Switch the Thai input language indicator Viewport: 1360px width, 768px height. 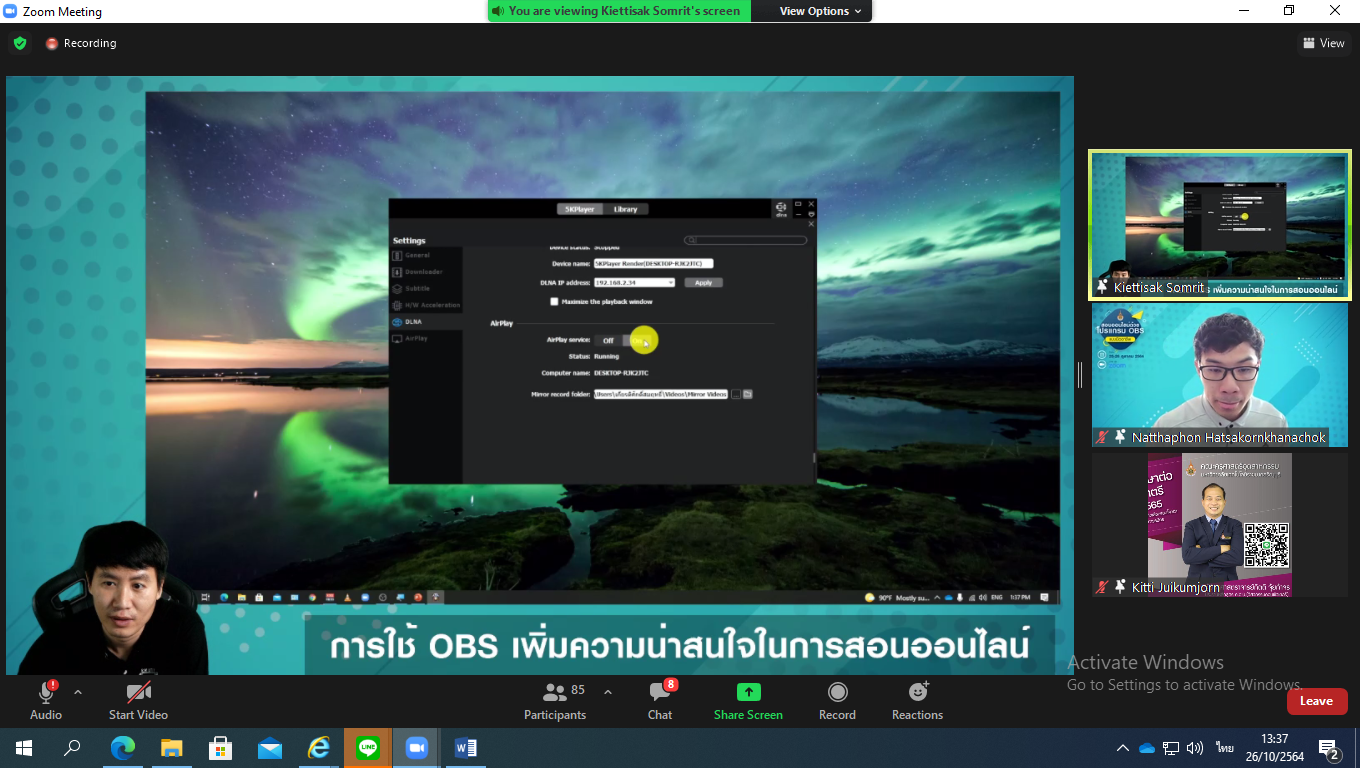[x=1225, y=748]
